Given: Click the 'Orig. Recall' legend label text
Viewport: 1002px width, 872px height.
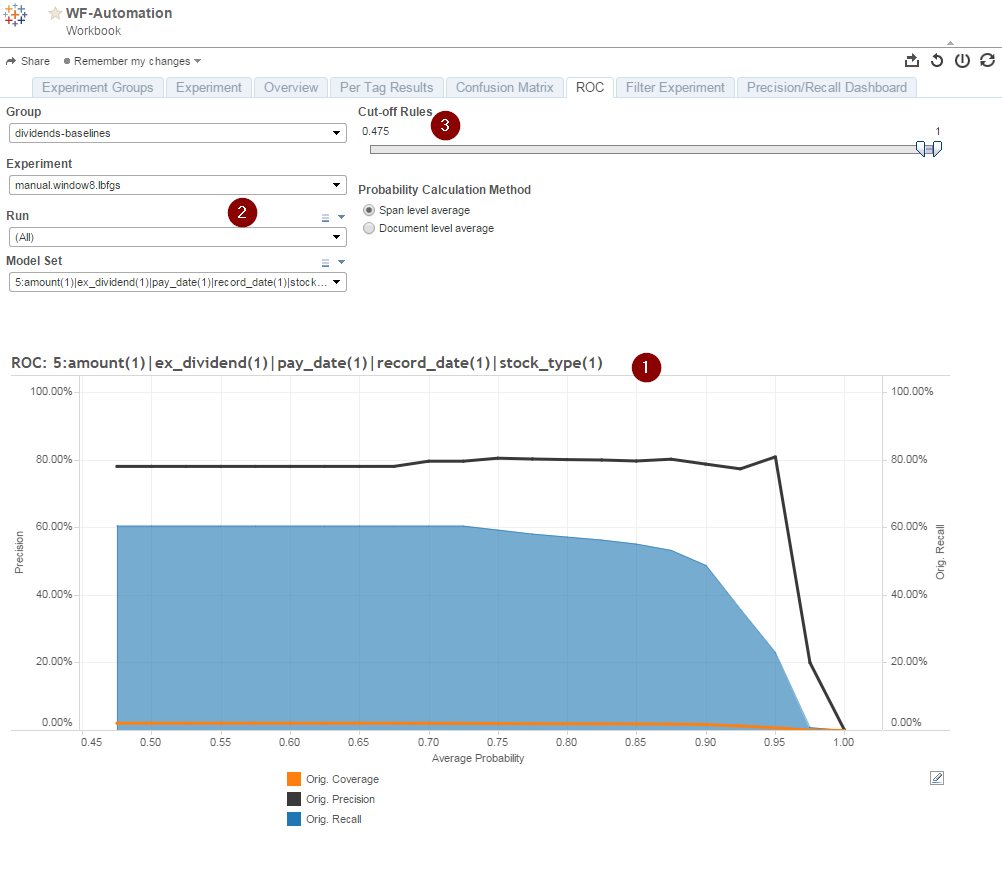Looking at the screenshot, I should pyautogui.click(x=334, y=819).
